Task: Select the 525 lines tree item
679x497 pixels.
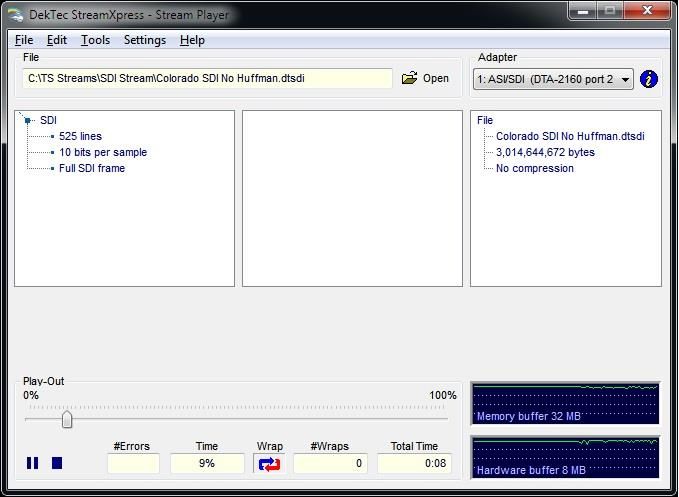Action: (x=81, y=136)
